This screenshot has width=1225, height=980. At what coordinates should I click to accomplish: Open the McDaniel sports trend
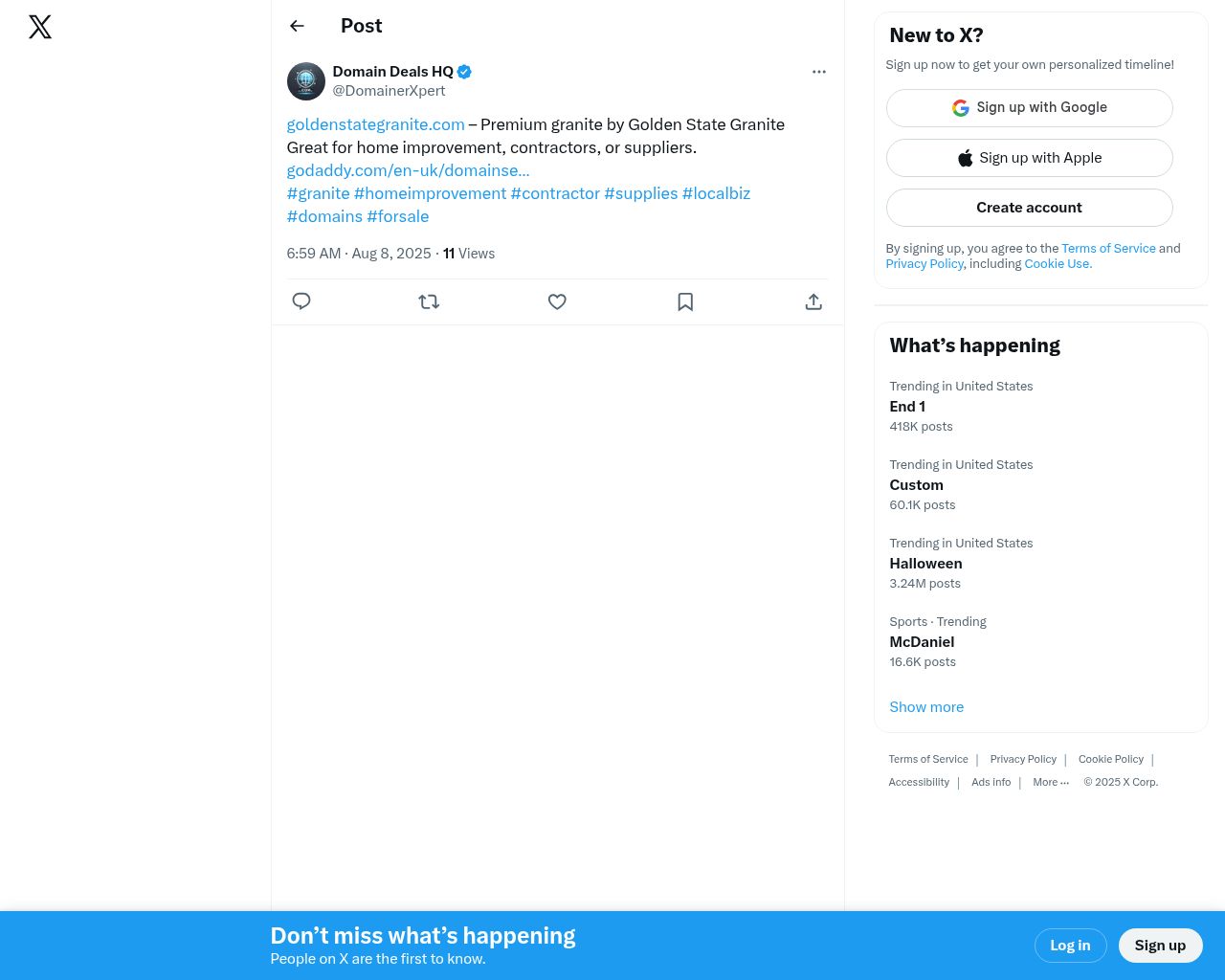coord(922,642)
